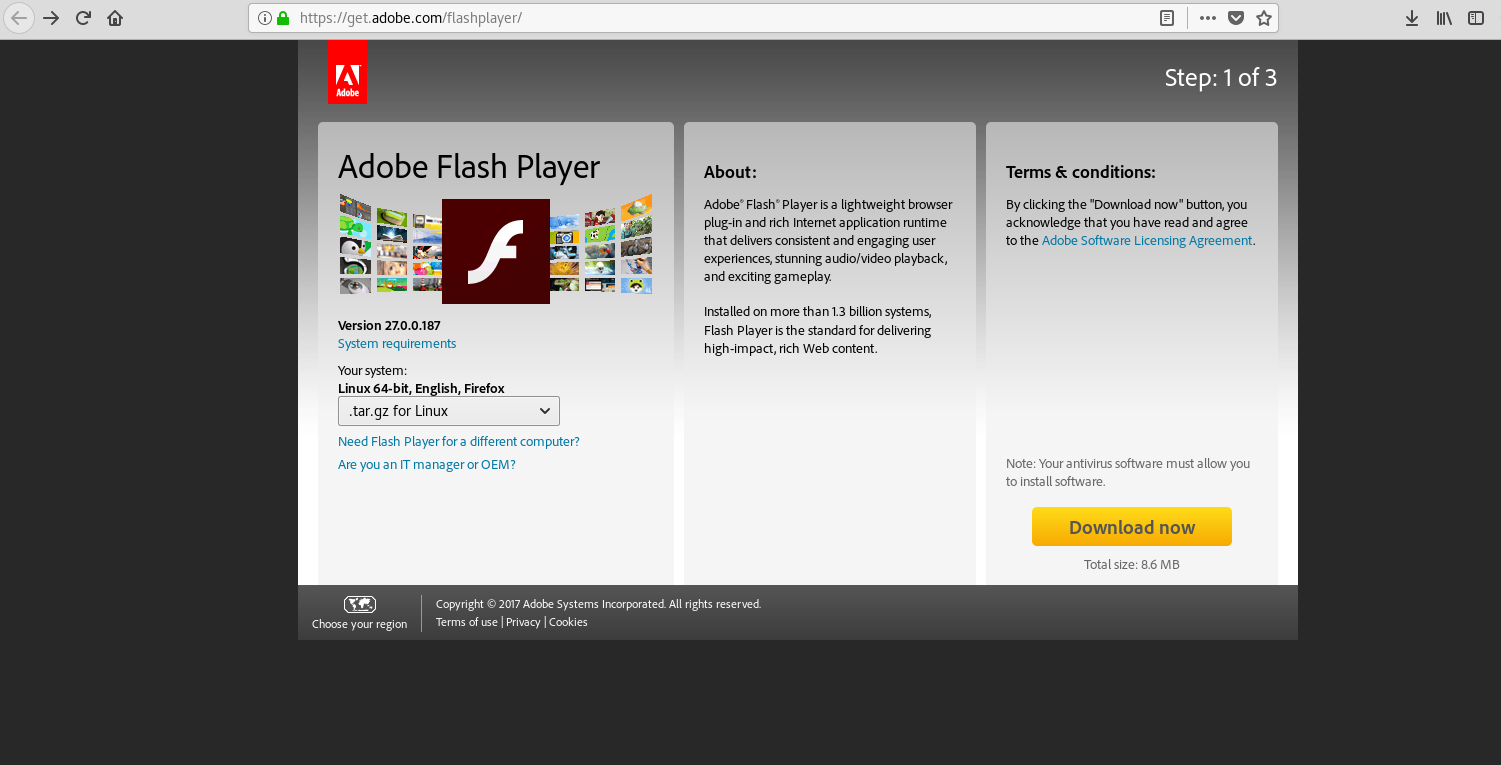This screenshot has height=765, width=1501.
Task: Save page to Pocket
Action: [x=1236, y=18]
